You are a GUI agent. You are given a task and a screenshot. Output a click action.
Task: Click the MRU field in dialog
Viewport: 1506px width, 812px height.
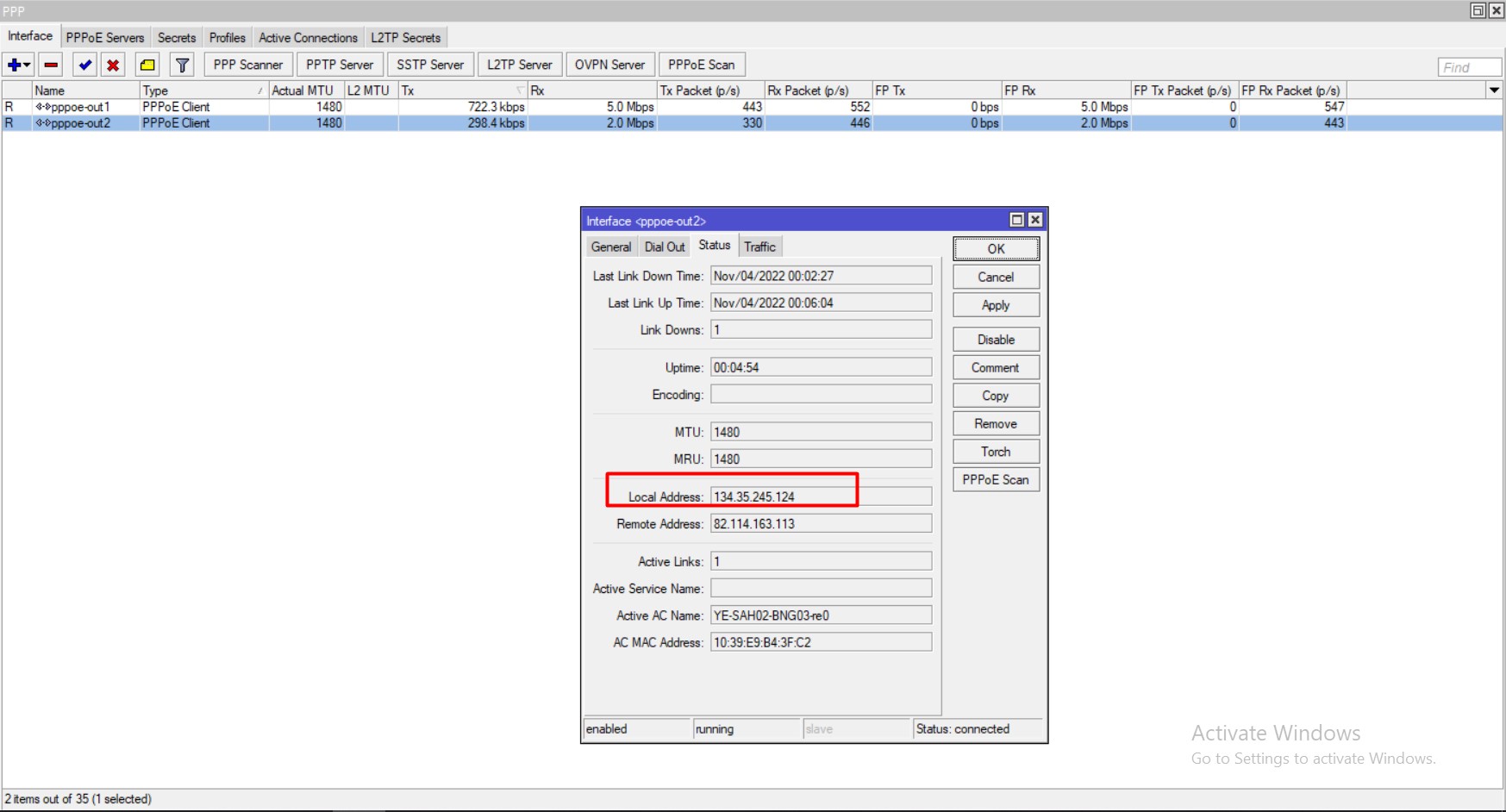click(821, 459)
